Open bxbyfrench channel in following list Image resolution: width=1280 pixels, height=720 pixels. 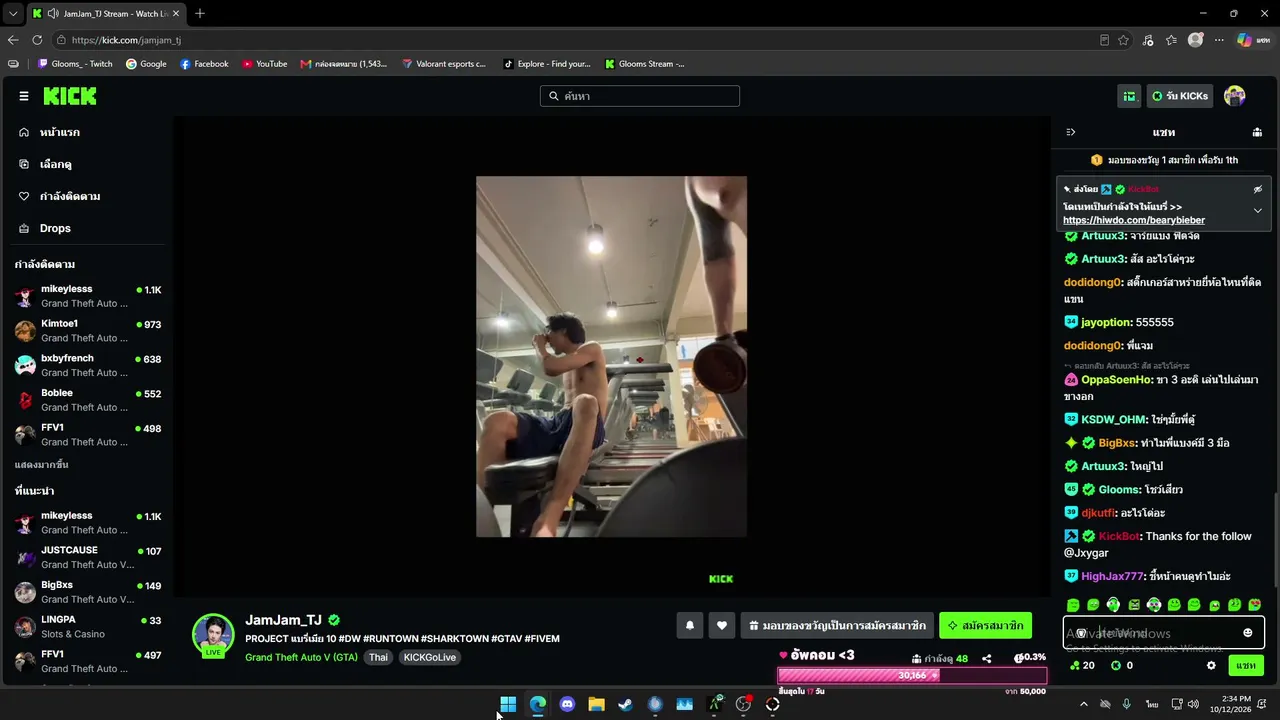click(88, 365)
